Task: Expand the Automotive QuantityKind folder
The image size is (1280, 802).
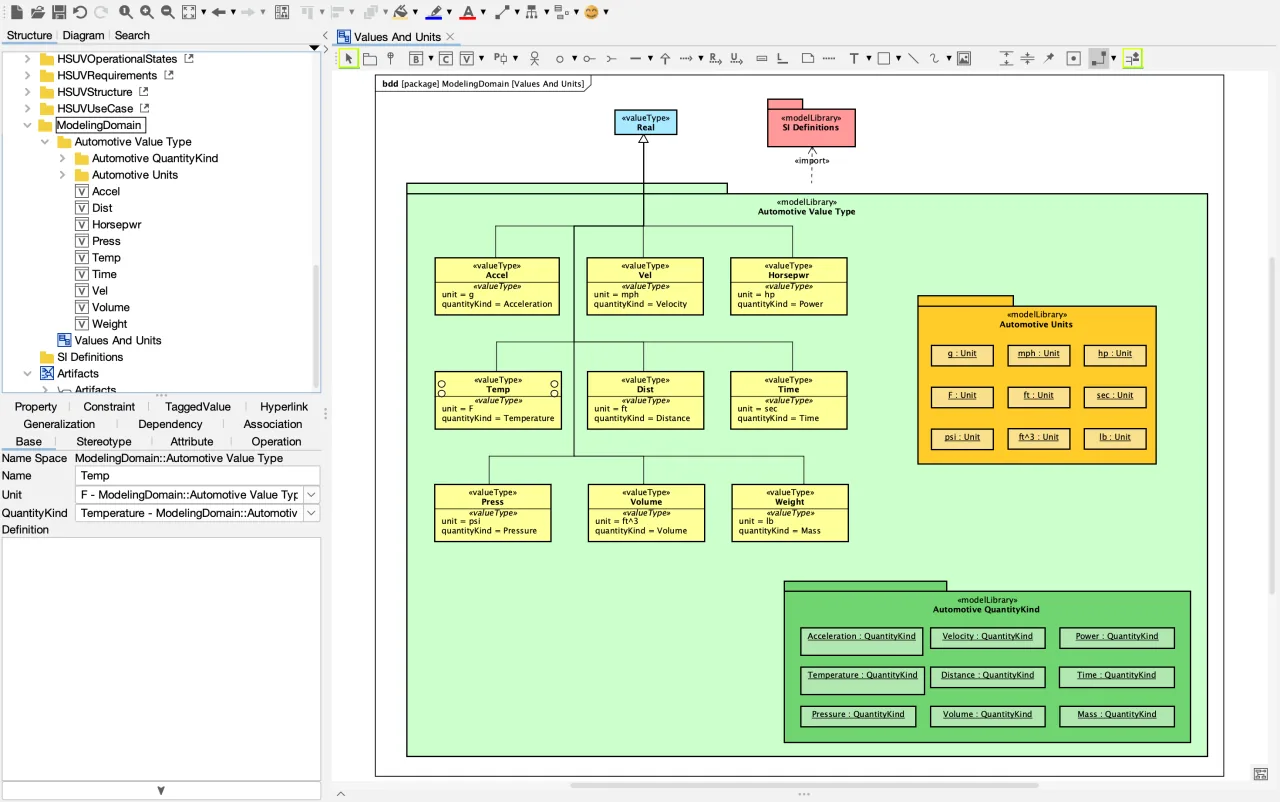Action: pos(62,158)
